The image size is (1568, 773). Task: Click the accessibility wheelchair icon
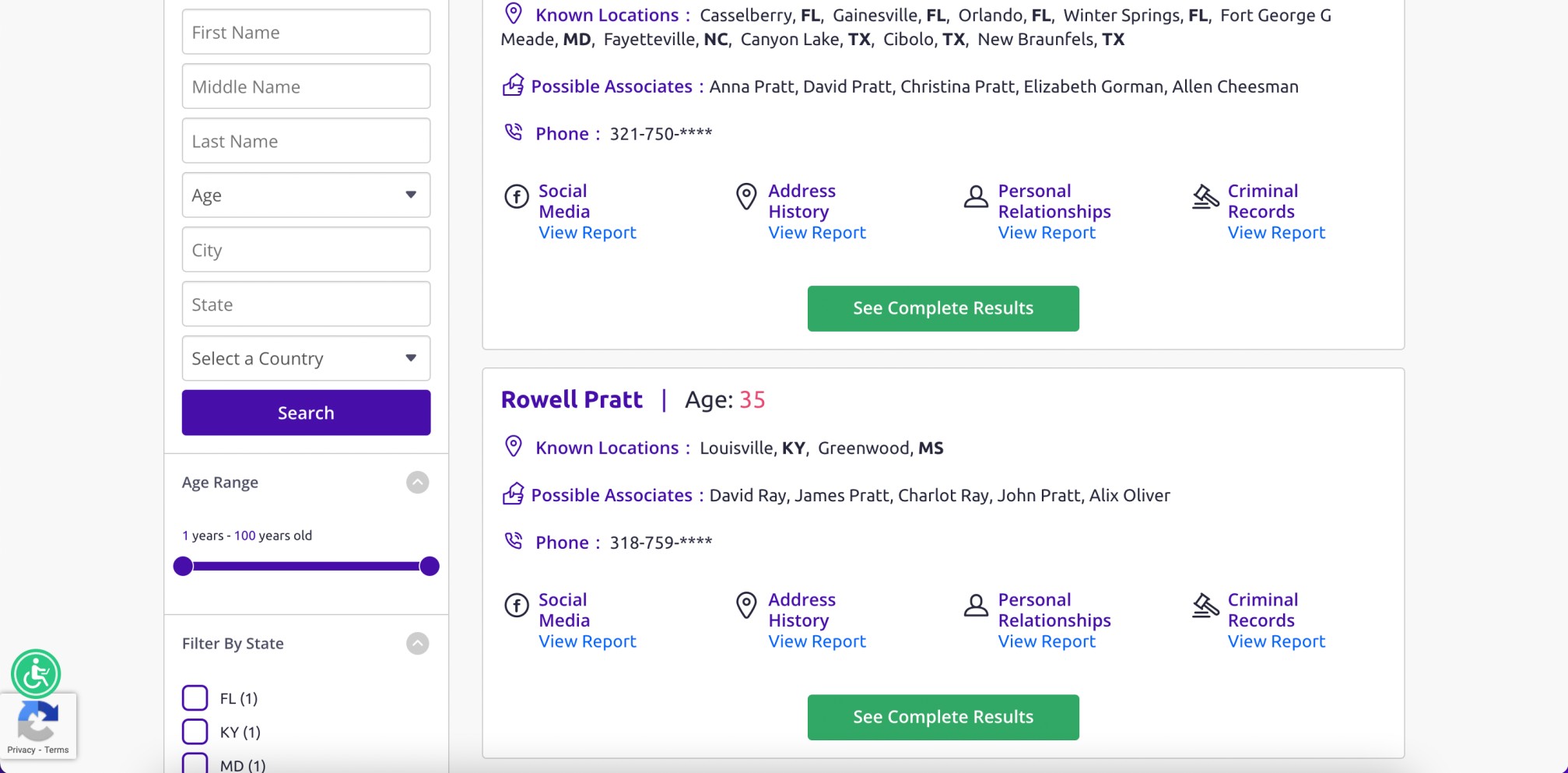click(x=36, y=673)
